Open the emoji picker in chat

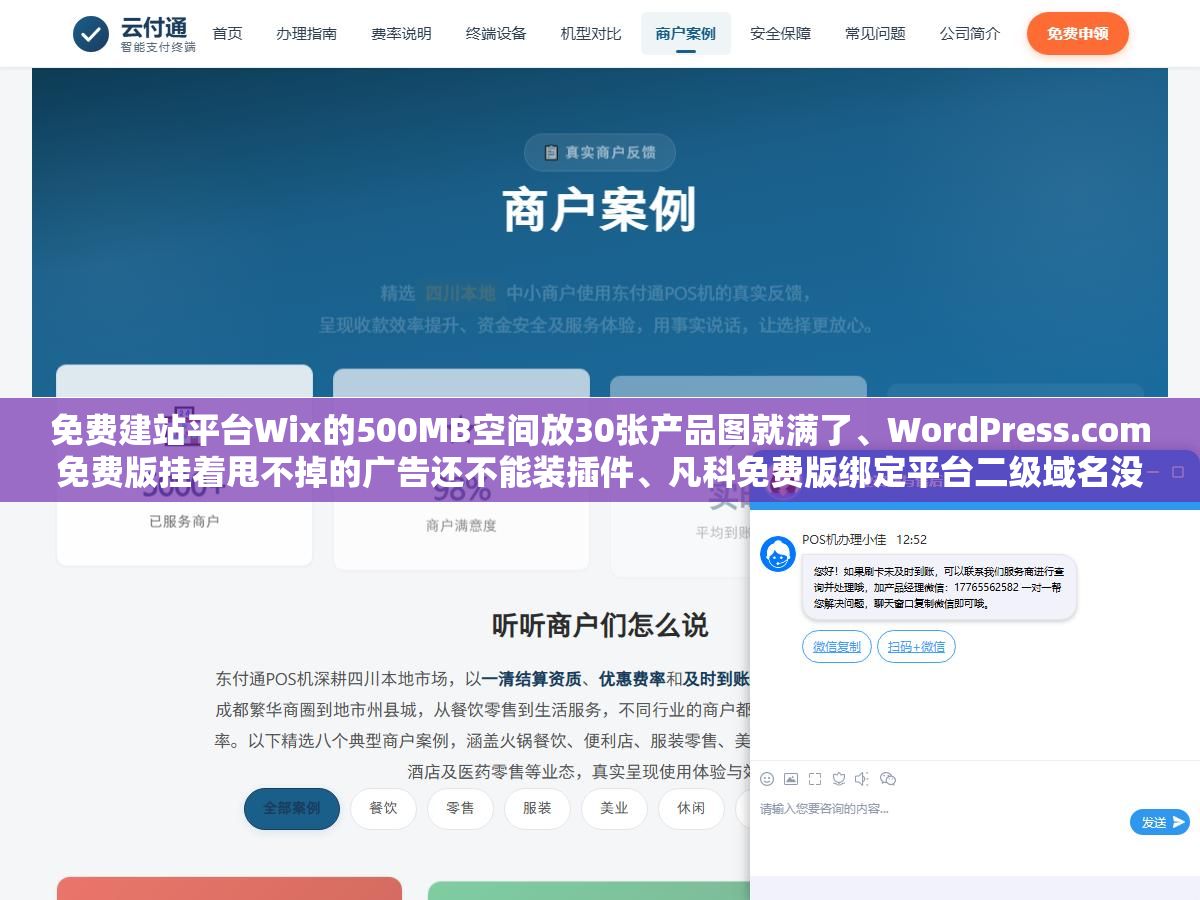click(767, 779)
